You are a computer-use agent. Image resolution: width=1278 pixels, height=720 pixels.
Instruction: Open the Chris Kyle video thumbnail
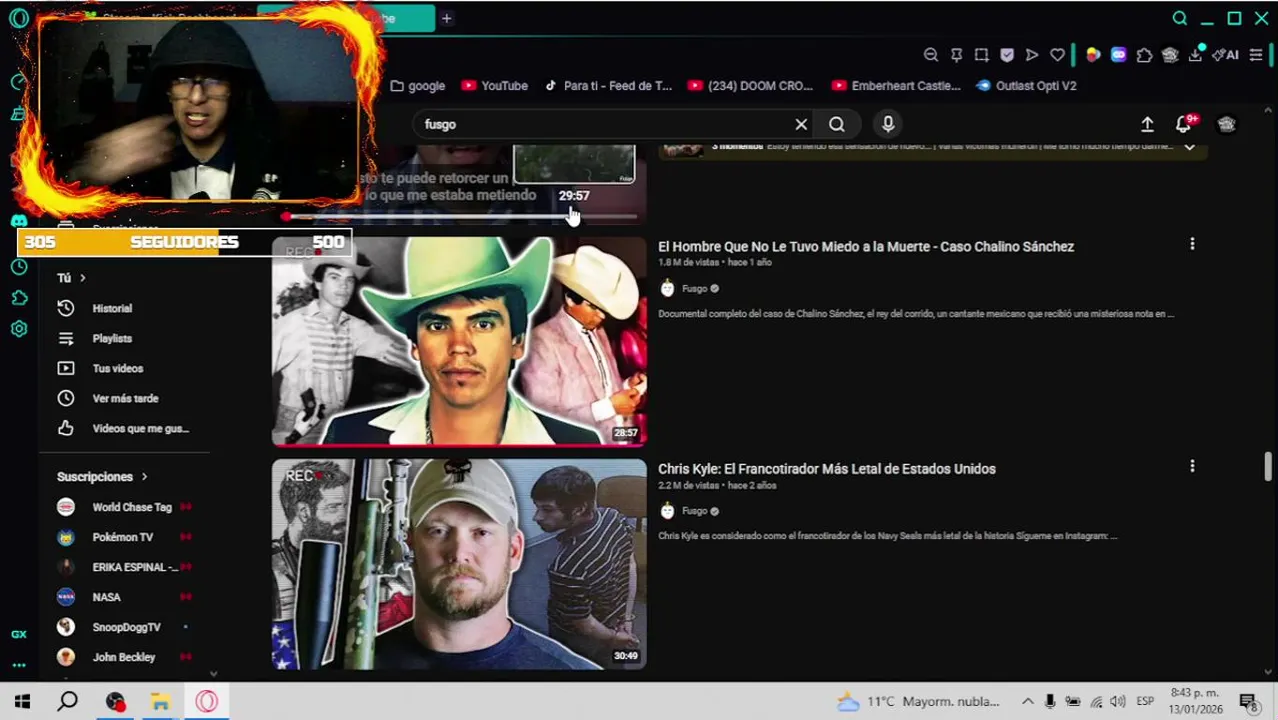point(459,564)
